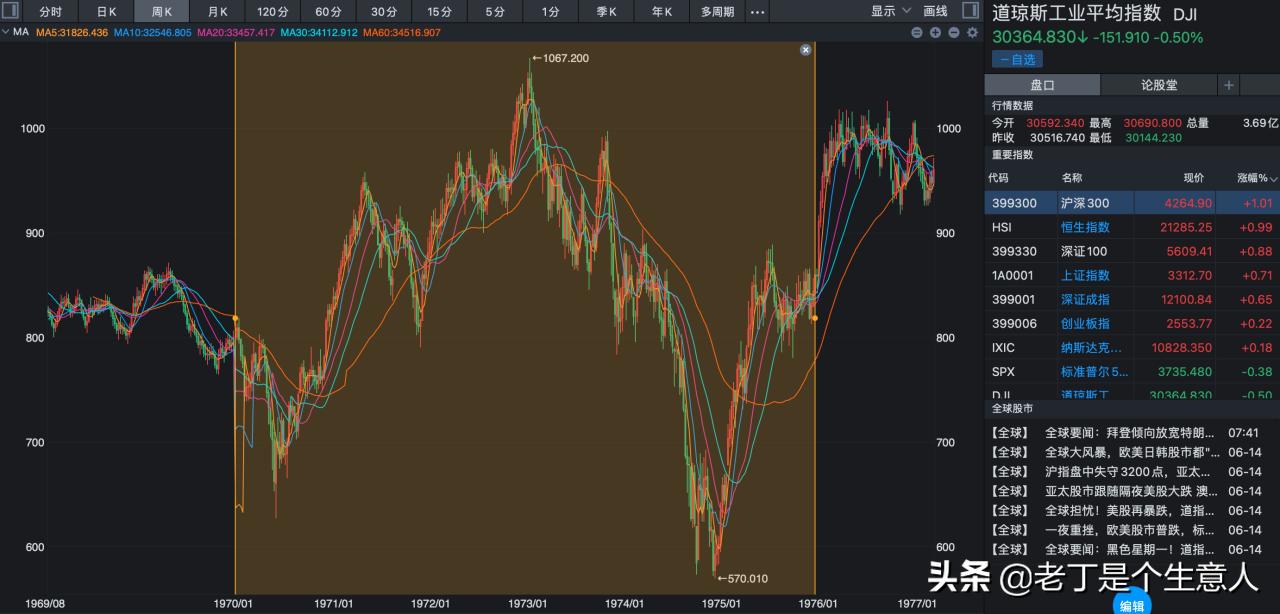Screen dimensions: 1280x614
Task: Open the 多周期 multi-period view
Action: tap(717, 12)
